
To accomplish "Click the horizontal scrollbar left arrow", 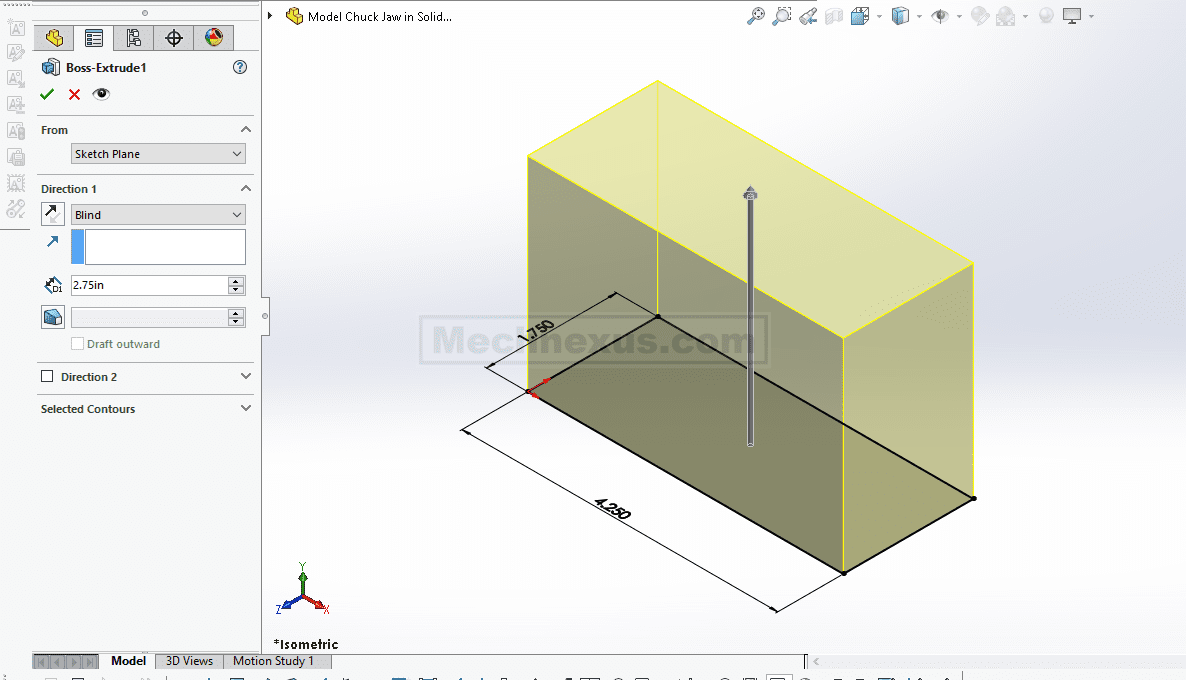I will (816, 662).
